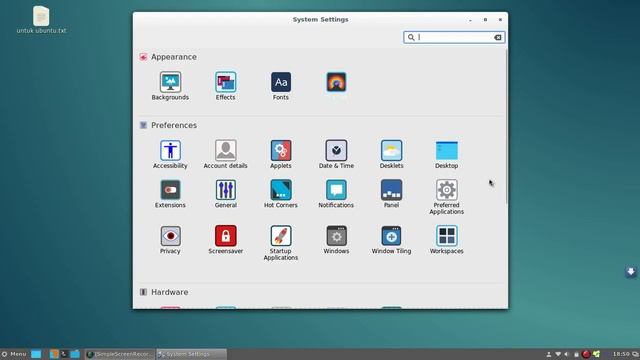The image size is (640, 360).
Task: Click the panel icon after the clock
Action: (x=636, y=354)
